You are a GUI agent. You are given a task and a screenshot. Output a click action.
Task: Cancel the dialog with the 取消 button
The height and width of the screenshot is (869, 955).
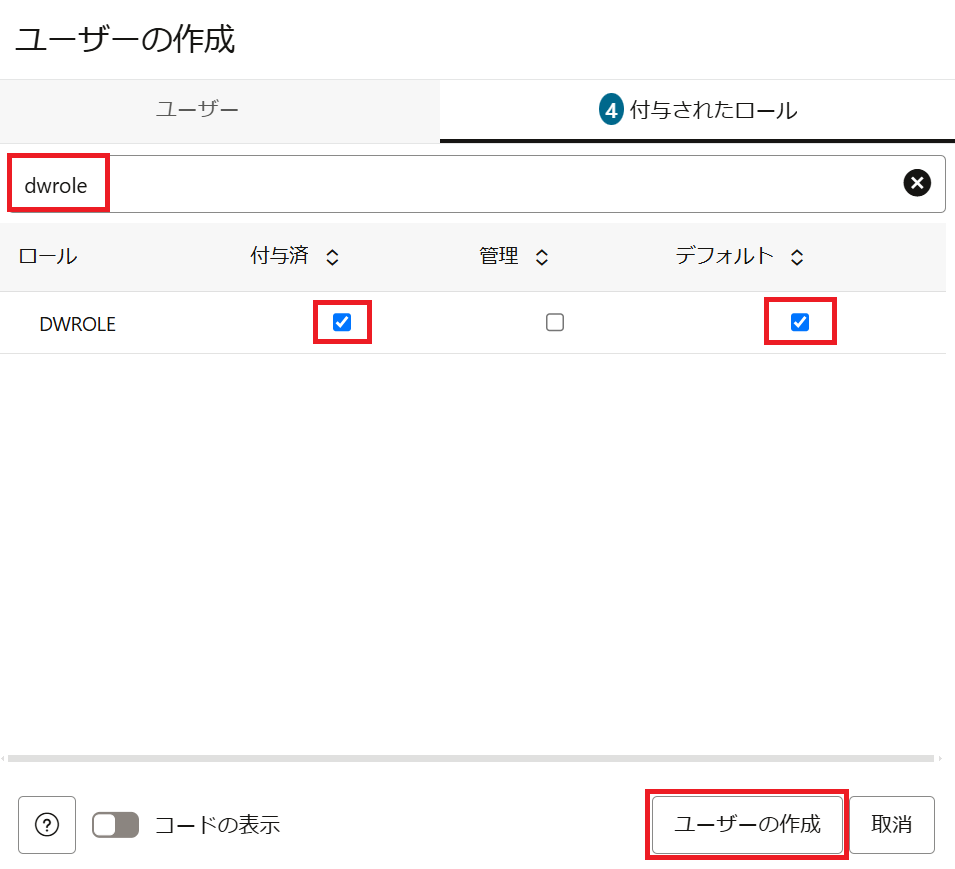(x=891, y=824)
